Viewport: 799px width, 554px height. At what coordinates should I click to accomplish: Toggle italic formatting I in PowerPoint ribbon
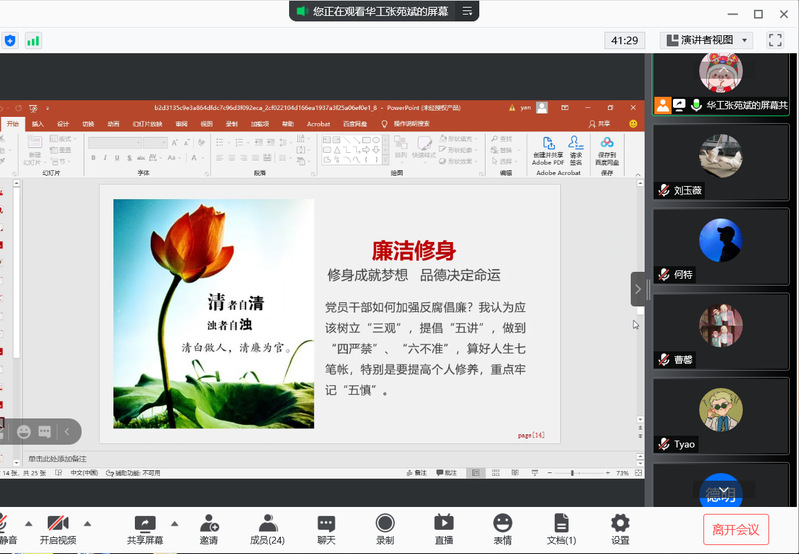pyautogui.click(x=105, y=158)
